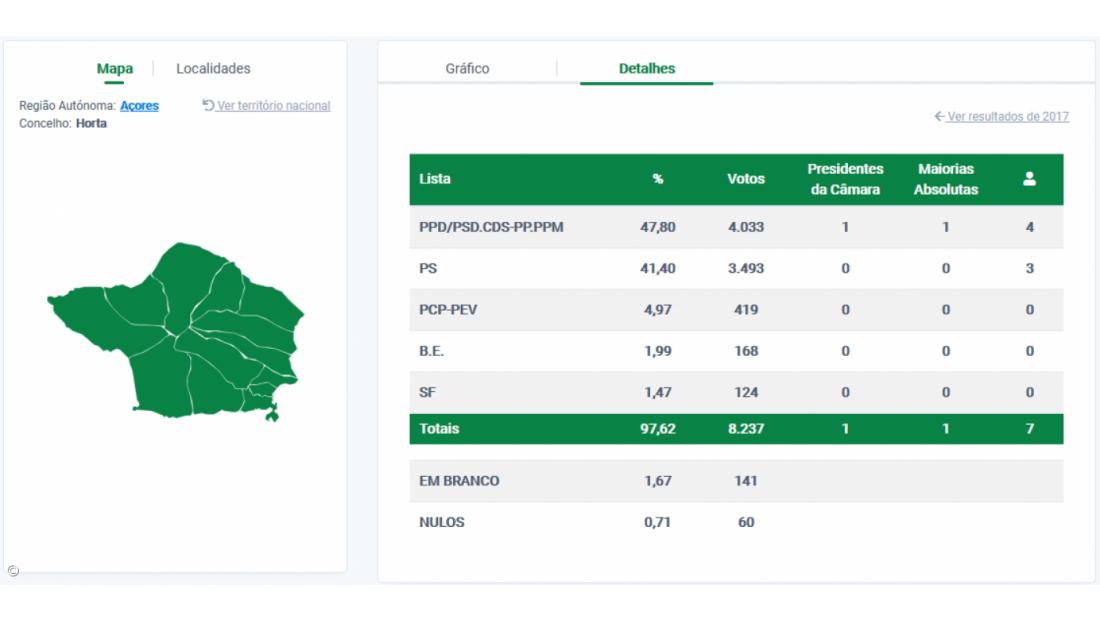Click the B.E. list name

[x=434, y=351]
